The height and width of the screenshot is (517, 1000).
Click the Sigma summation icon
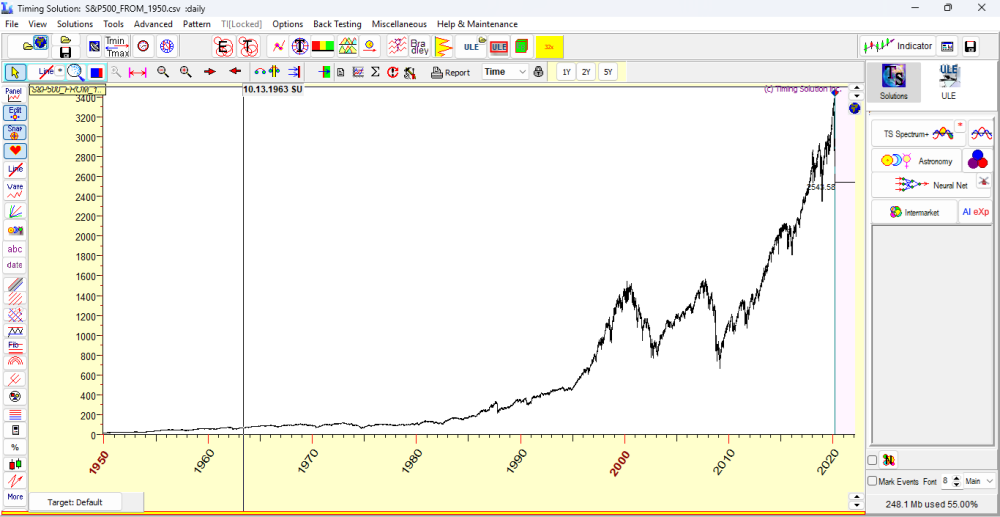pos(375,72)
